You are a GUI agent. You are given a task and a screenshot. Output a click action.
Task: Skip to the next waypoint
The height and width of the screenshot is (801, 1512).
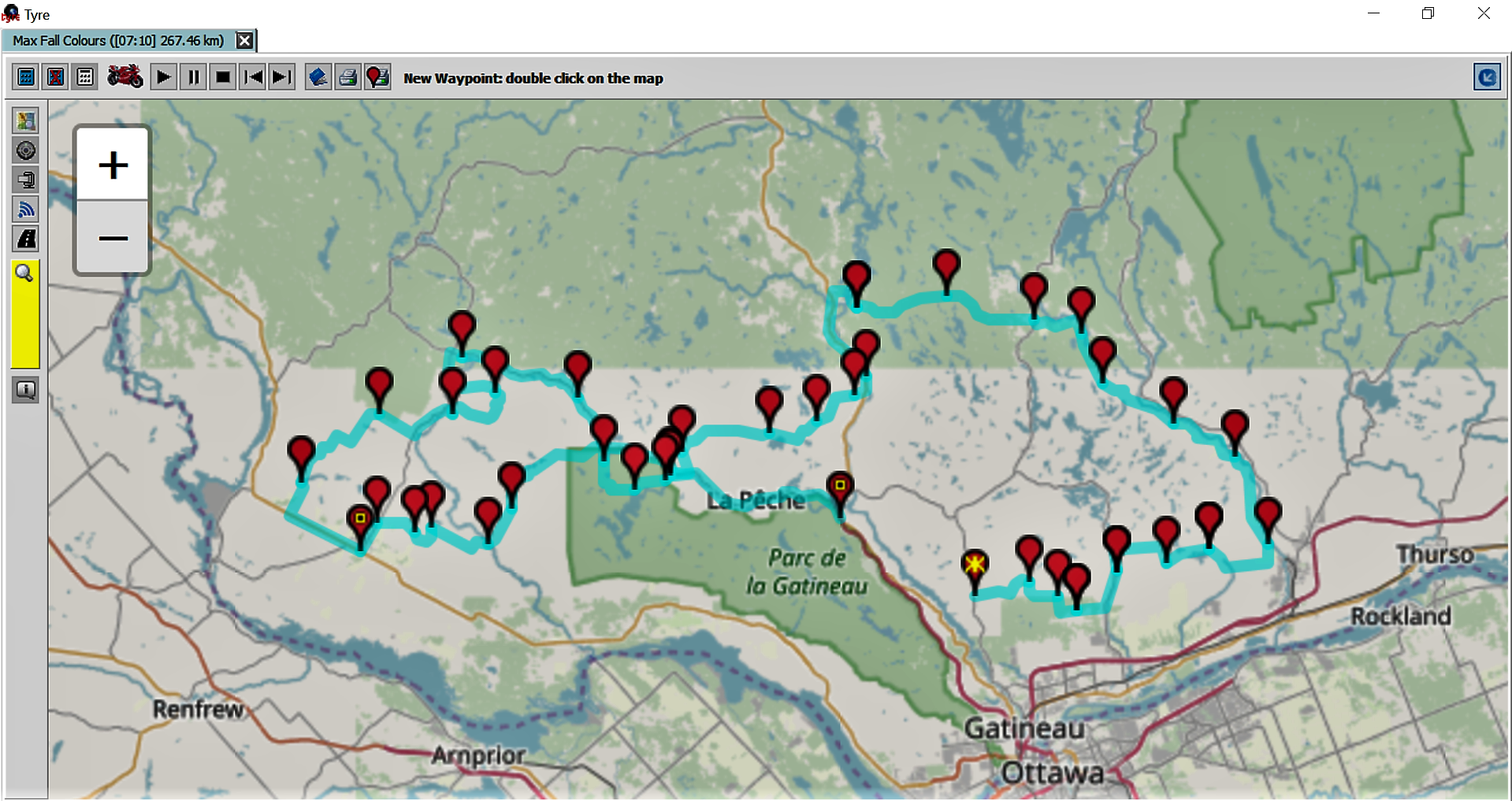click(x=282, y=77)
